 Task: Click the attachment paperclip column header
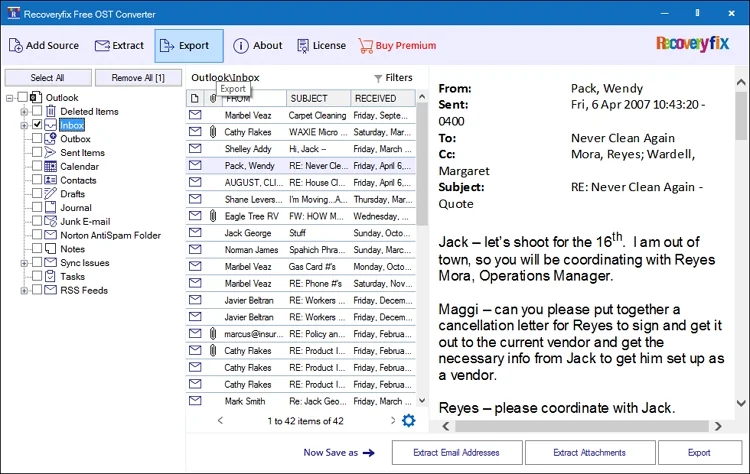tap(213, 99)
